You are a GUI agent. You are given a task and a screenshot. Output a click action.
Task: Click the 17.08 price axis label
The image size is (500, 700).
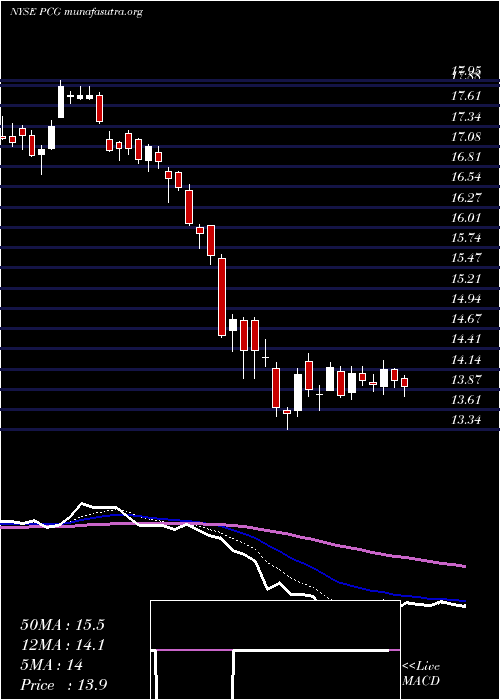[466, 137]
